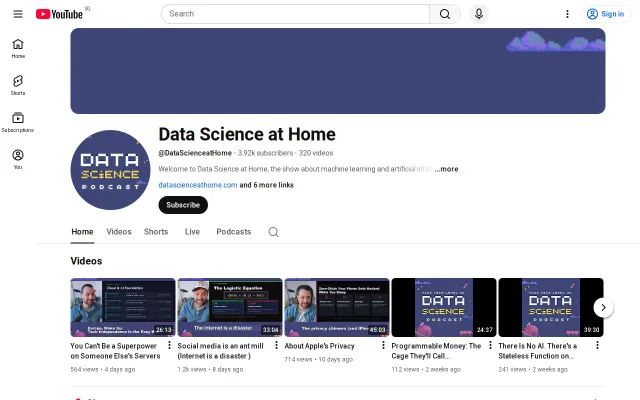Play the 39:30 video thumbnail

[x=551, y=307]
